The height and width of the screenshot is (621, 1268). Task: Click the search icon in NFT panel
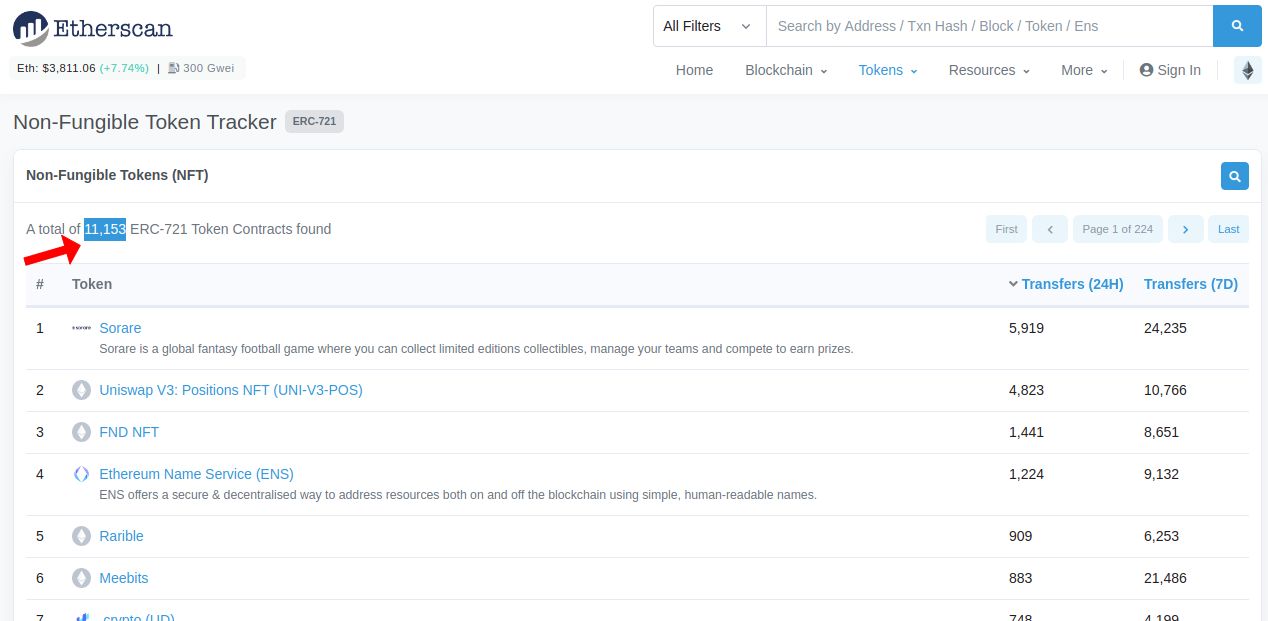click(1235, 176)
